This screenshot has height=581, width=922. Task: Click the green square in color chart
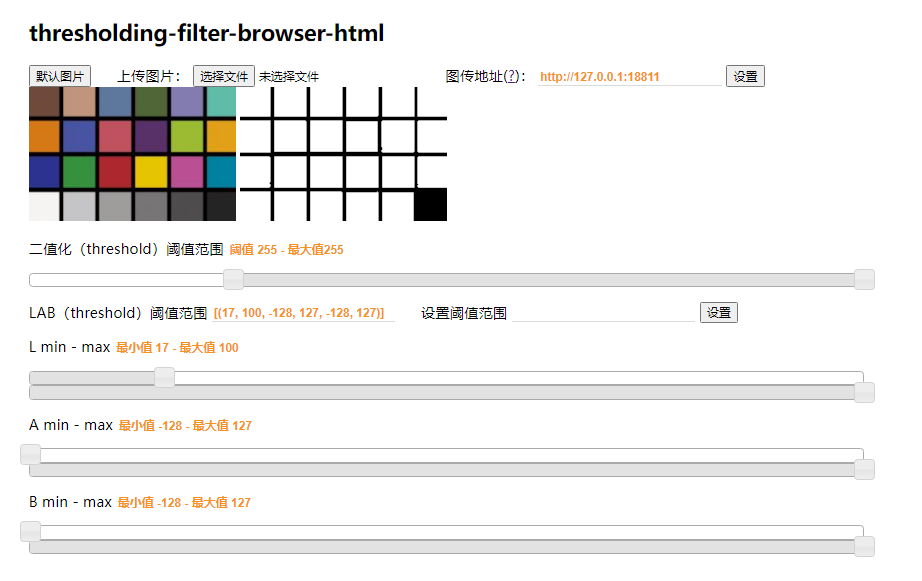coord(79,171)
